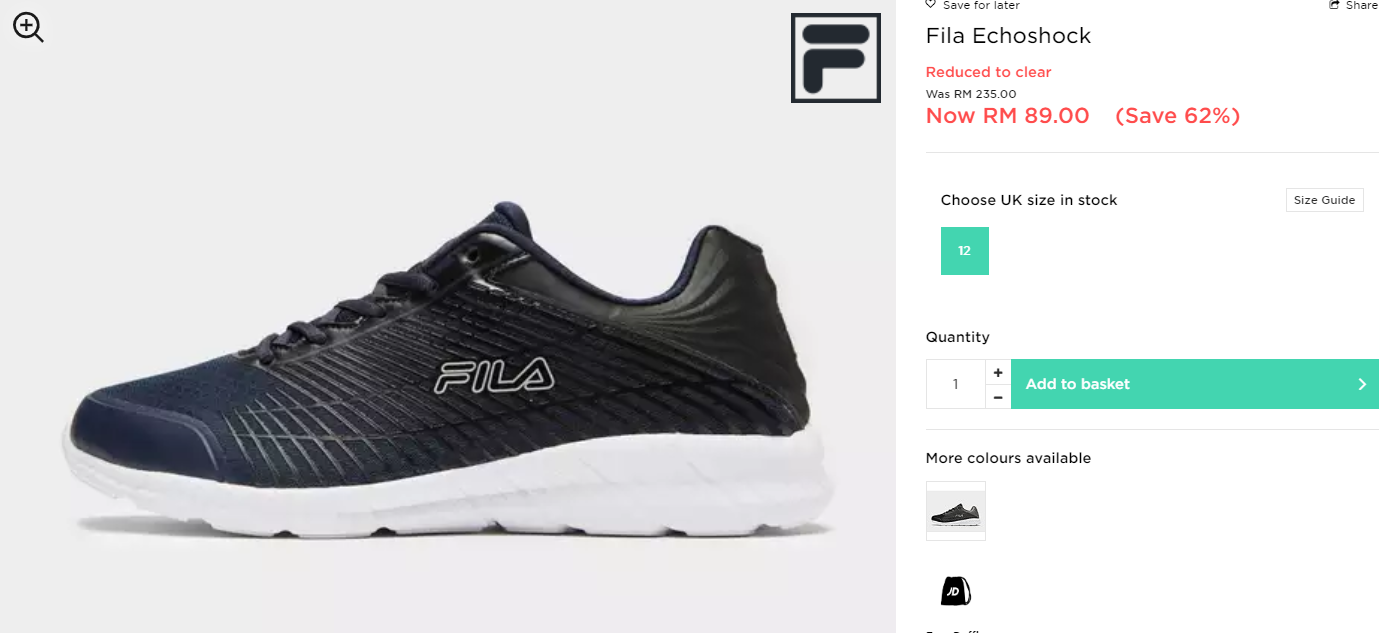Click the Reduced to clear label
The height and width of the screenshot is (633, 1387).
click(x=989, y=72)
